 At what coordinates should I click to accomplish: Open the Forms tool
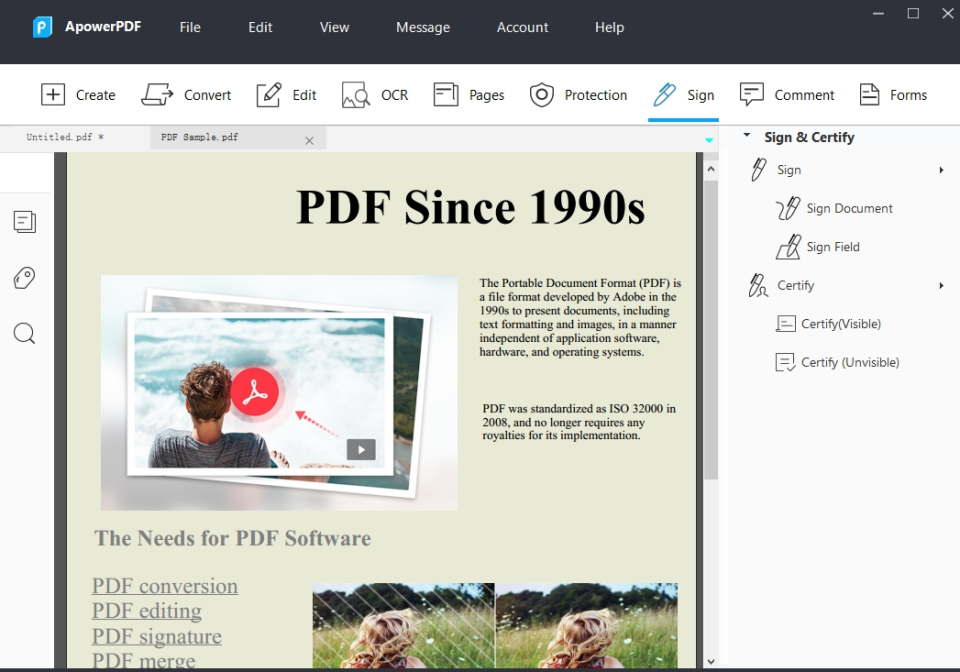(894, 94)
